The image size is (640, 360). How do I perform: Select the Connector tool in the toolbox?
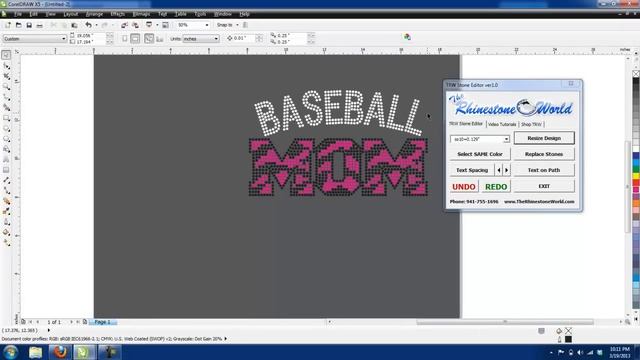[6, 191]
